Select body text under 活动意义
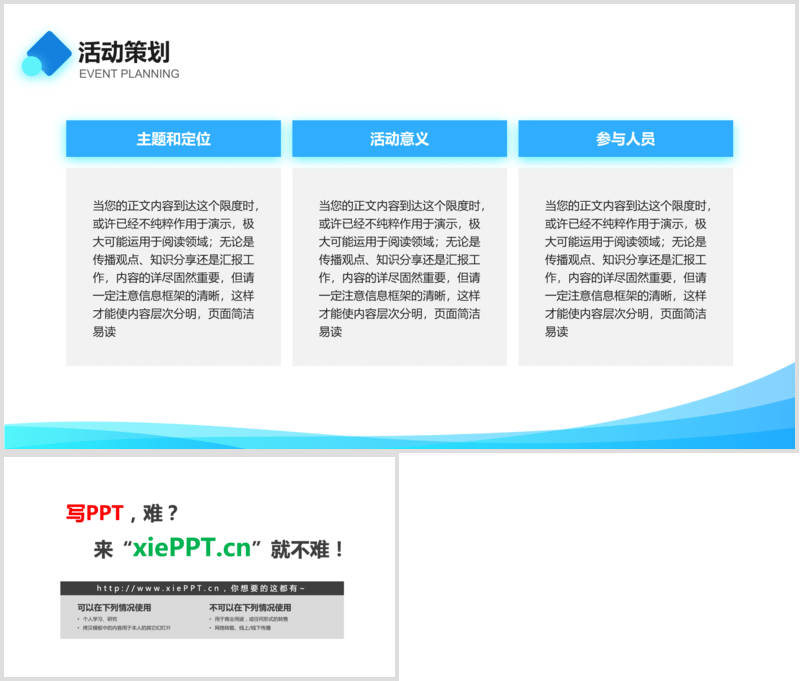This screenshot has height=681, width=800. pyautogui.click(x=399, y=267)
